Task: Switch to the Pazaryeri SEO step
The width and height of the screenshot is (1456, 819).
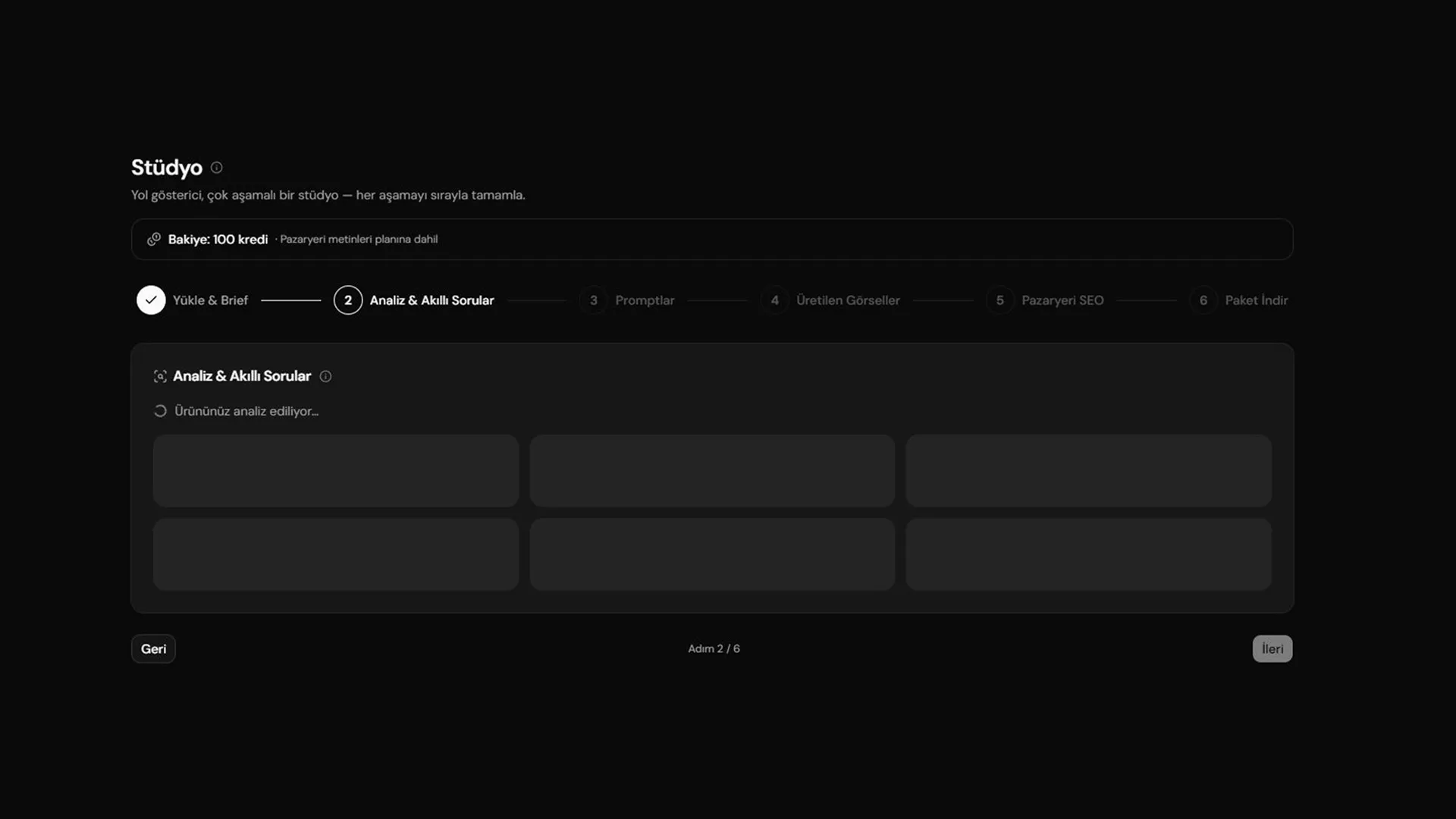Action: point(1062,300)
